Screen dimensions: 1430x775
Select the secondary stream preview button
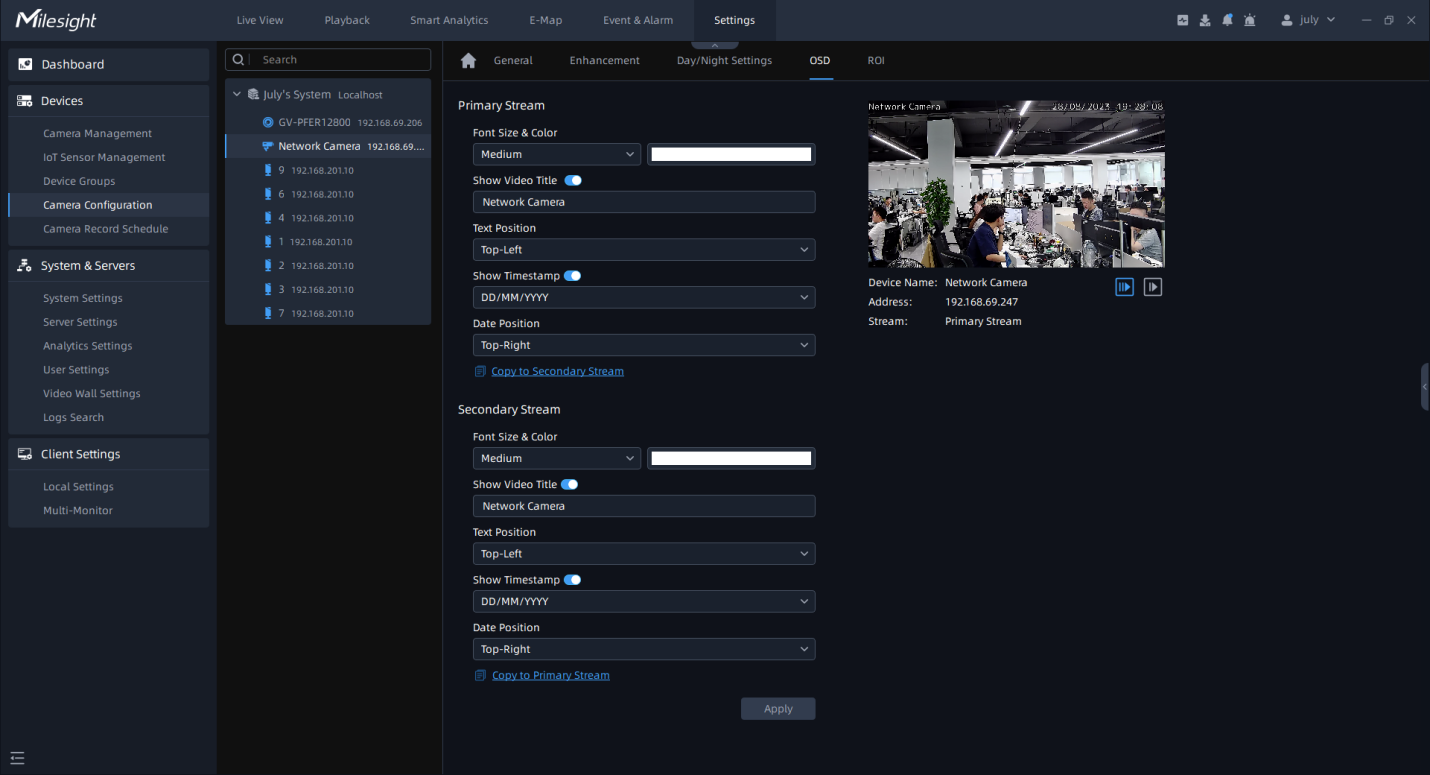1153,287
